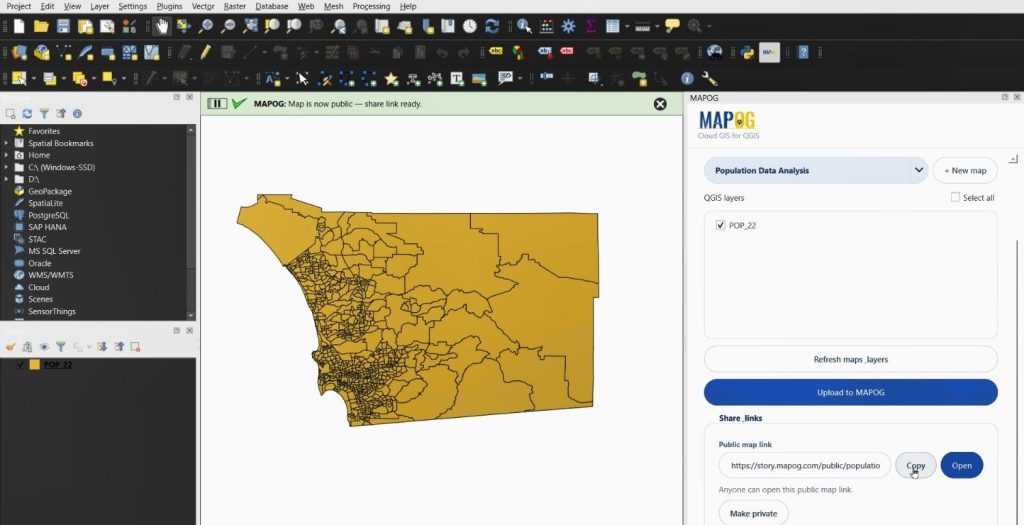Screen dimensions: 1024x525
Task: Click the Zoom In magnifier tool
Action: (205, 26)
